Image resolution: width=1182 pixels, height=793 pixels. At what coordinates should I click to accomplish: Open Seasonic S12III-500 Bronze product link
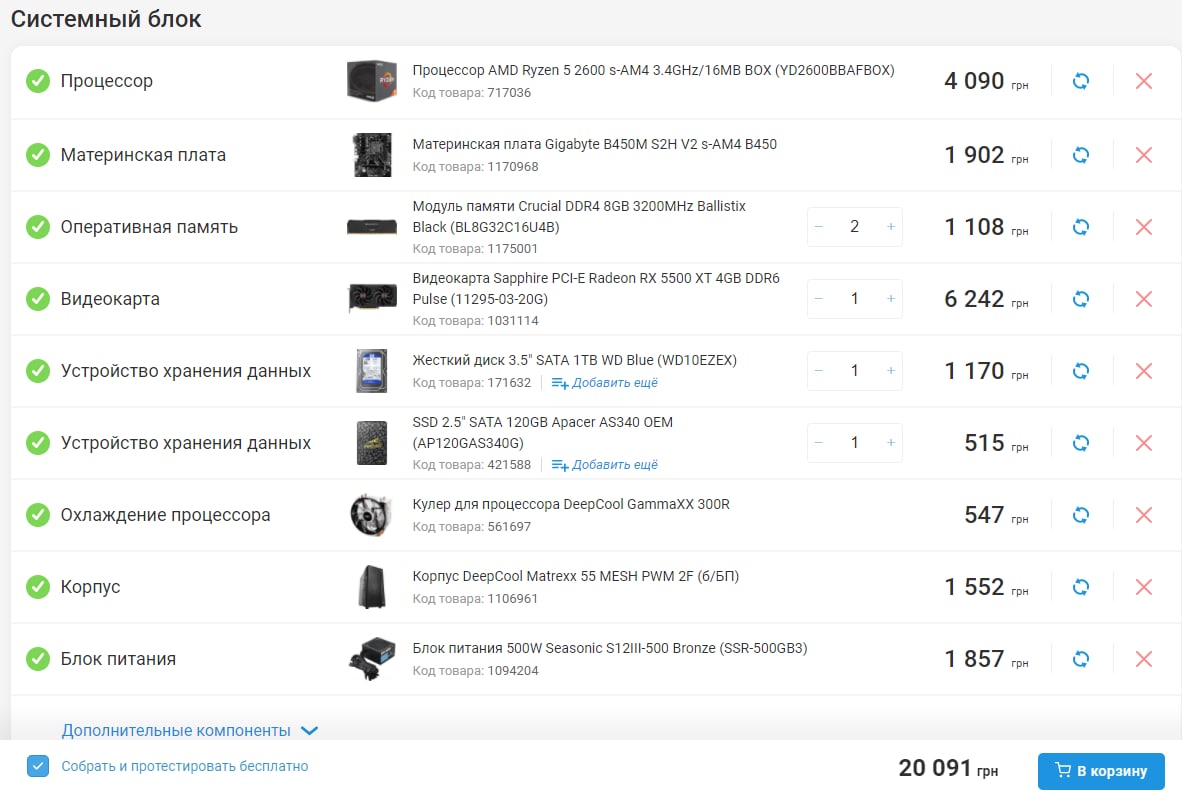click(x=610, y=648)
